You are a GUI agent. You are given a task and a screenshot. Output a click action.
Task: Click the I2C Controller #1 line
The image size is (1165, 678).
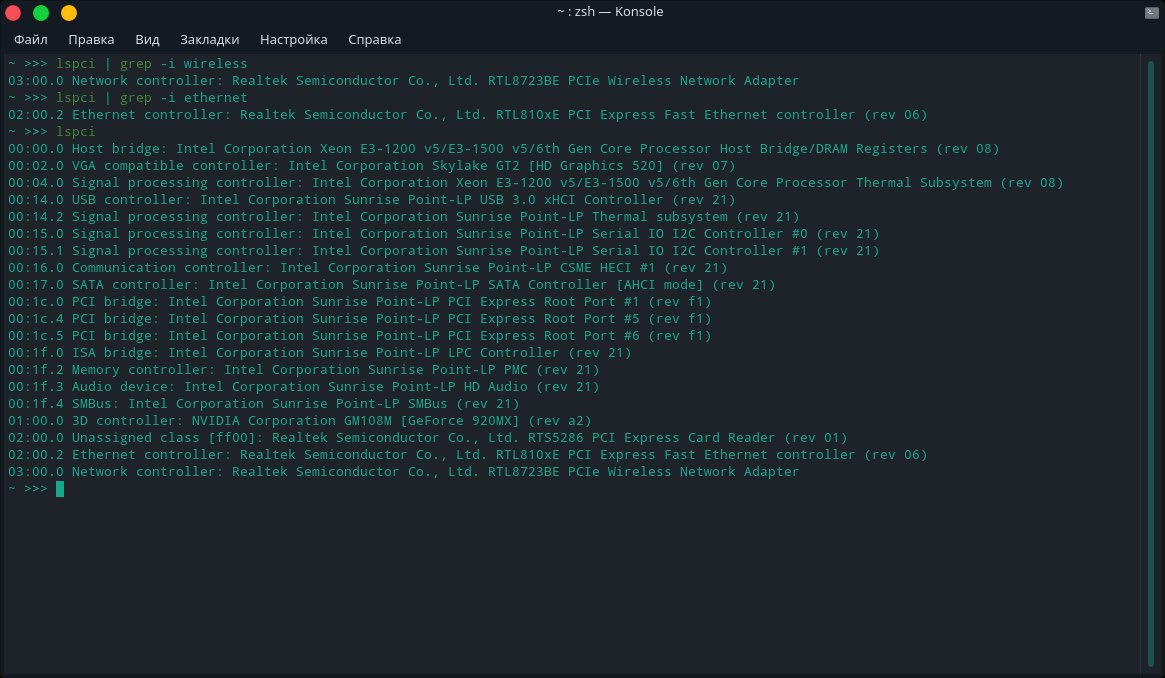[x=444, y=251]
